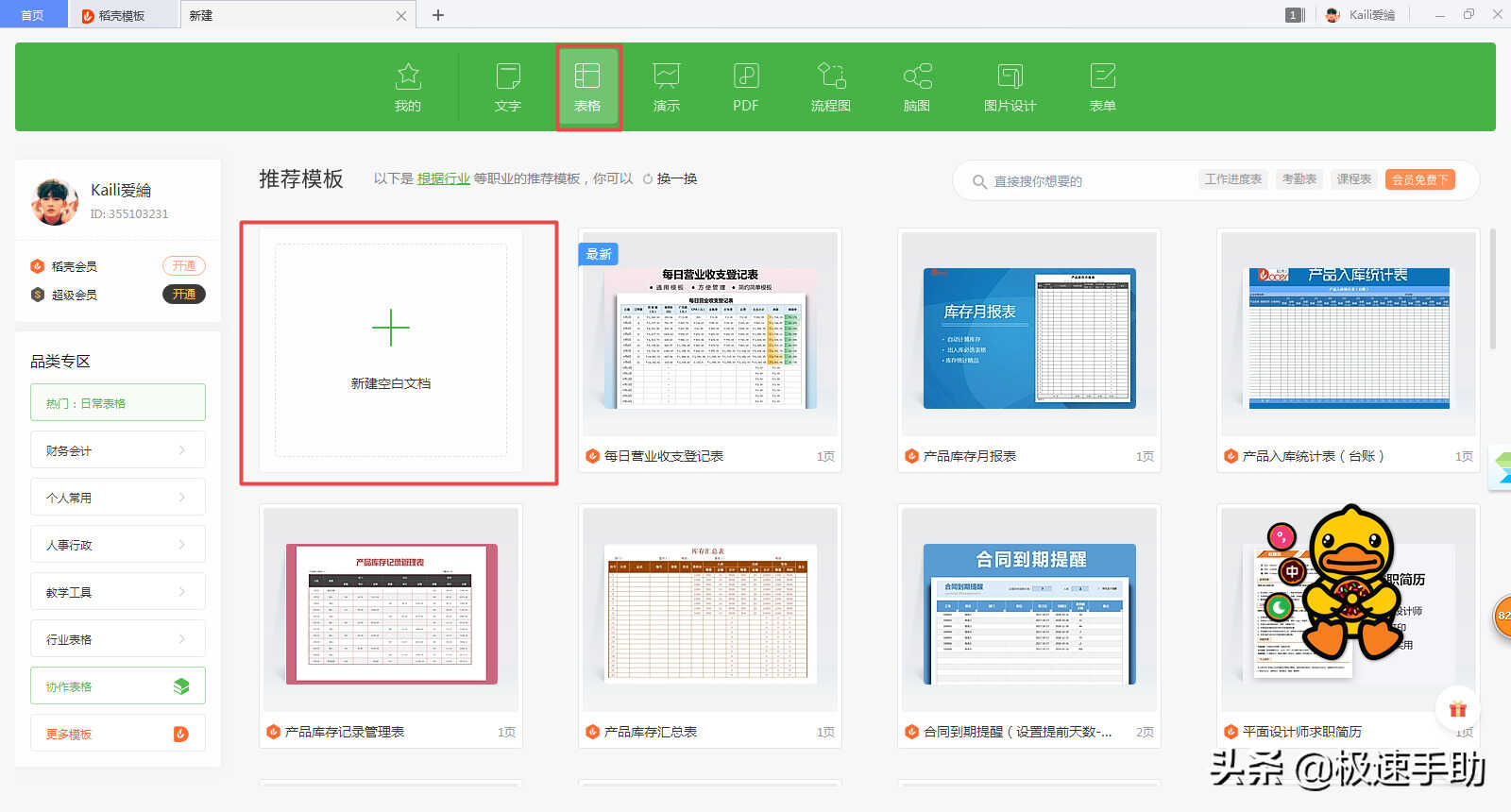Expand the 人事行政 category

tap(118, 545)
